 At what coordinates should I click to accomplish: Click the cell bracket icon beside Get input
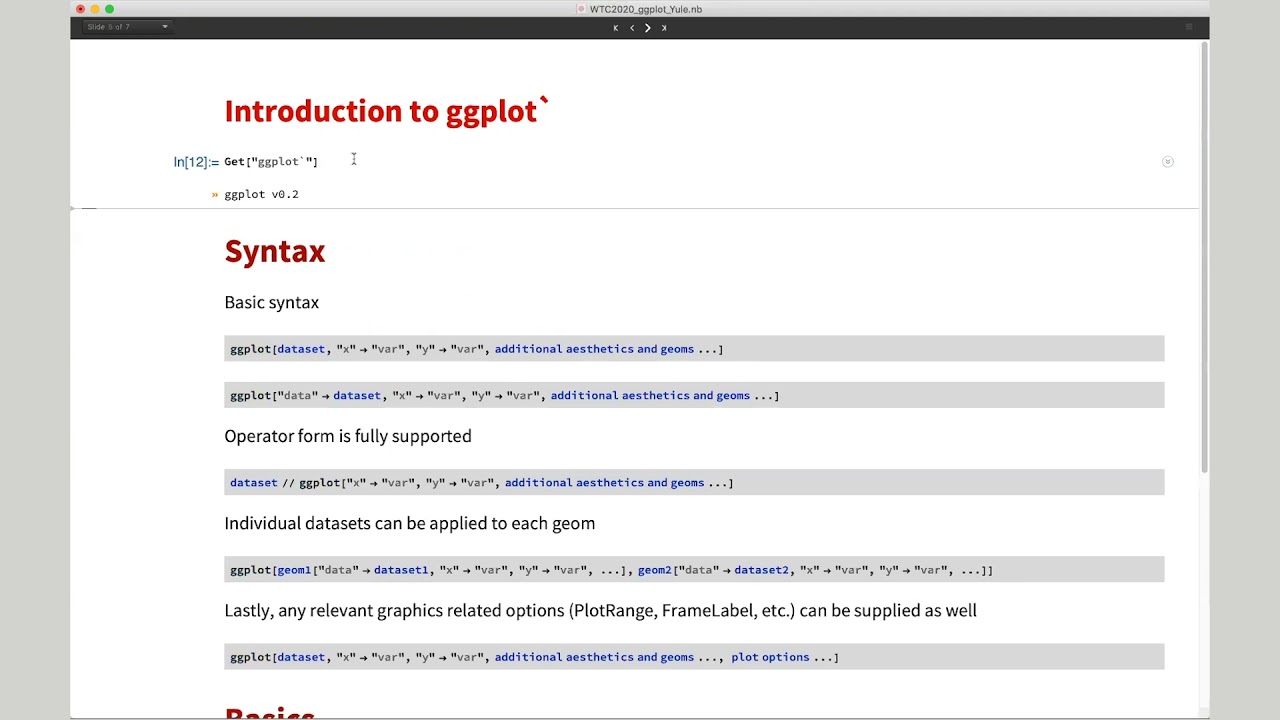pyautogui.click(x=1167, y=161)
